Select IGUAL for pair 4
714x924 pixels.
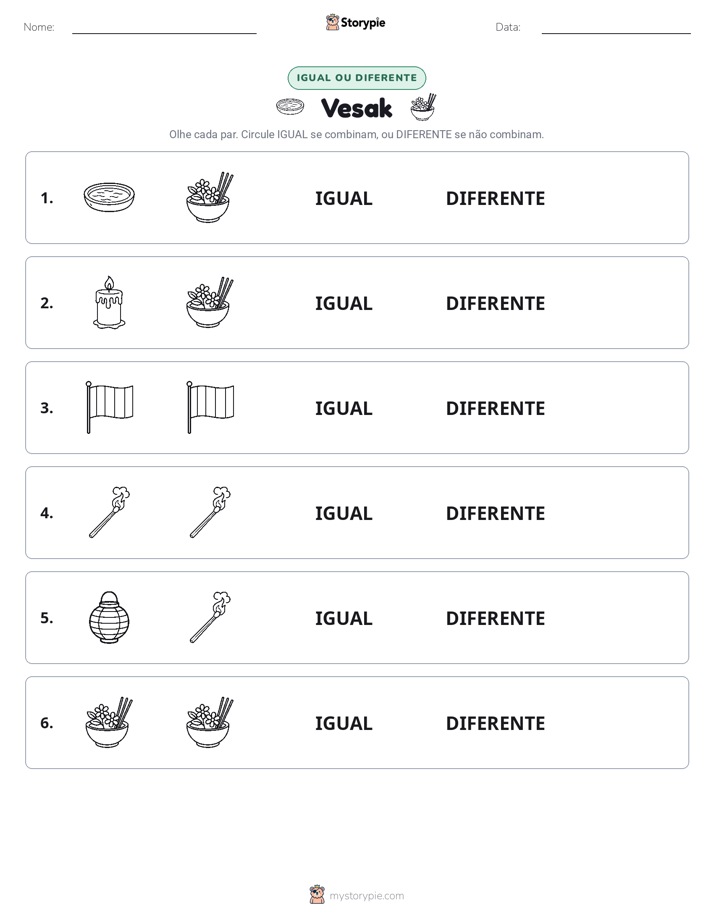click(x=343, y=513)
